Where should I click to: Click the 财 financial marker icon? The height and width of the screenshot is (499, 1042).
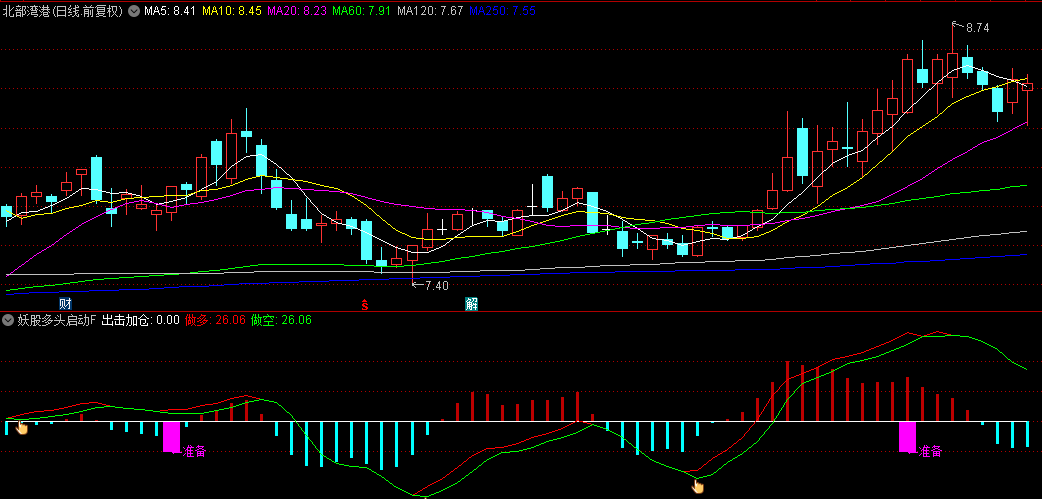(x=65, y=304)
